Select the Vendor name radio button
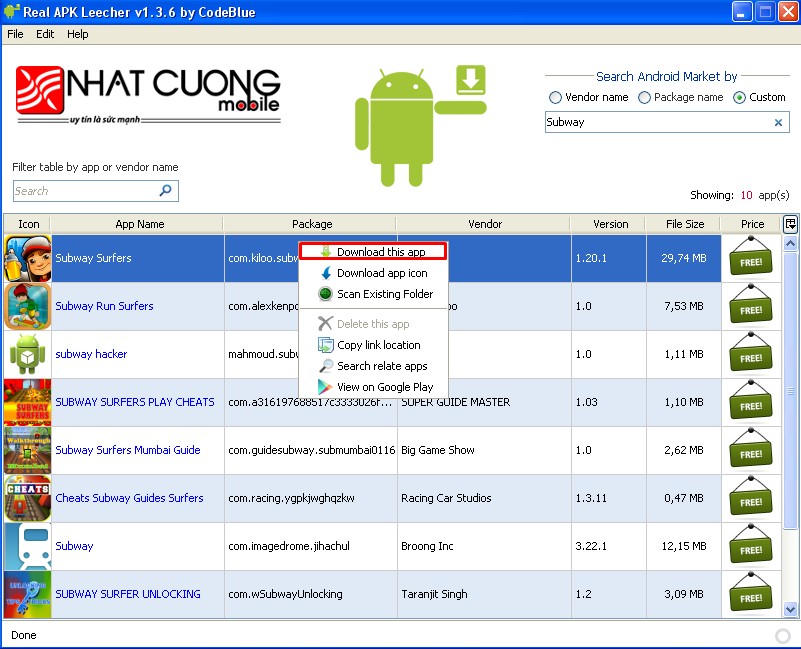The width and height of the screenshot is (801, 649). 555,98
